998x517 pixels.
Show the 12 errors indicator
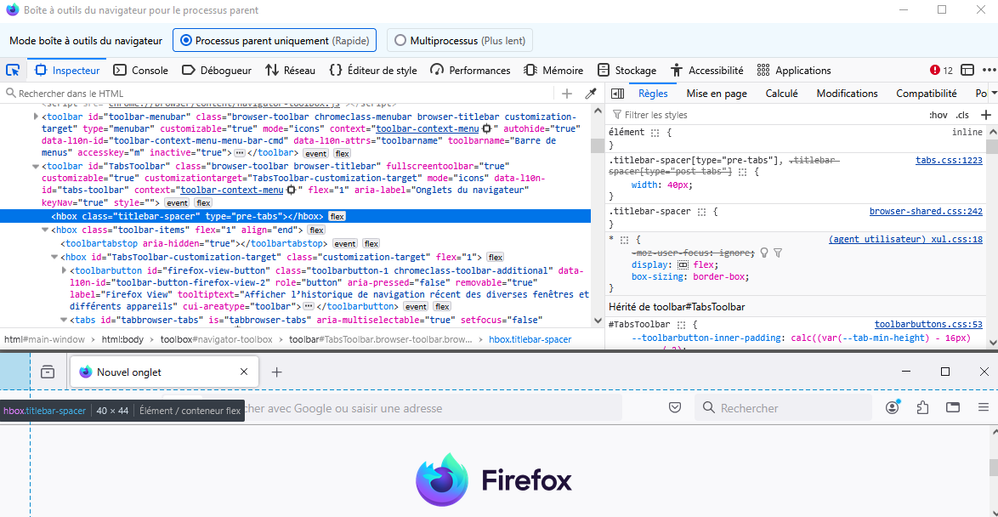941,70
